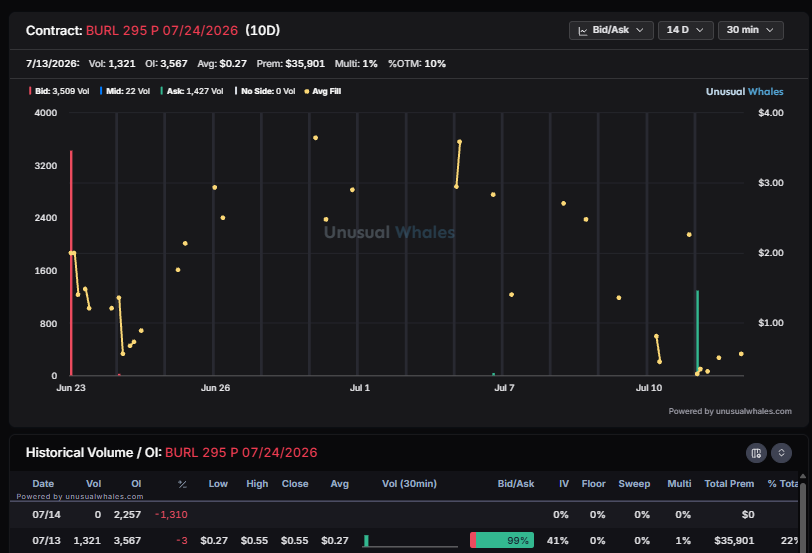The image size is (812, 553).
Task: Sort by the Sweep column header
Action: (634, 484)
